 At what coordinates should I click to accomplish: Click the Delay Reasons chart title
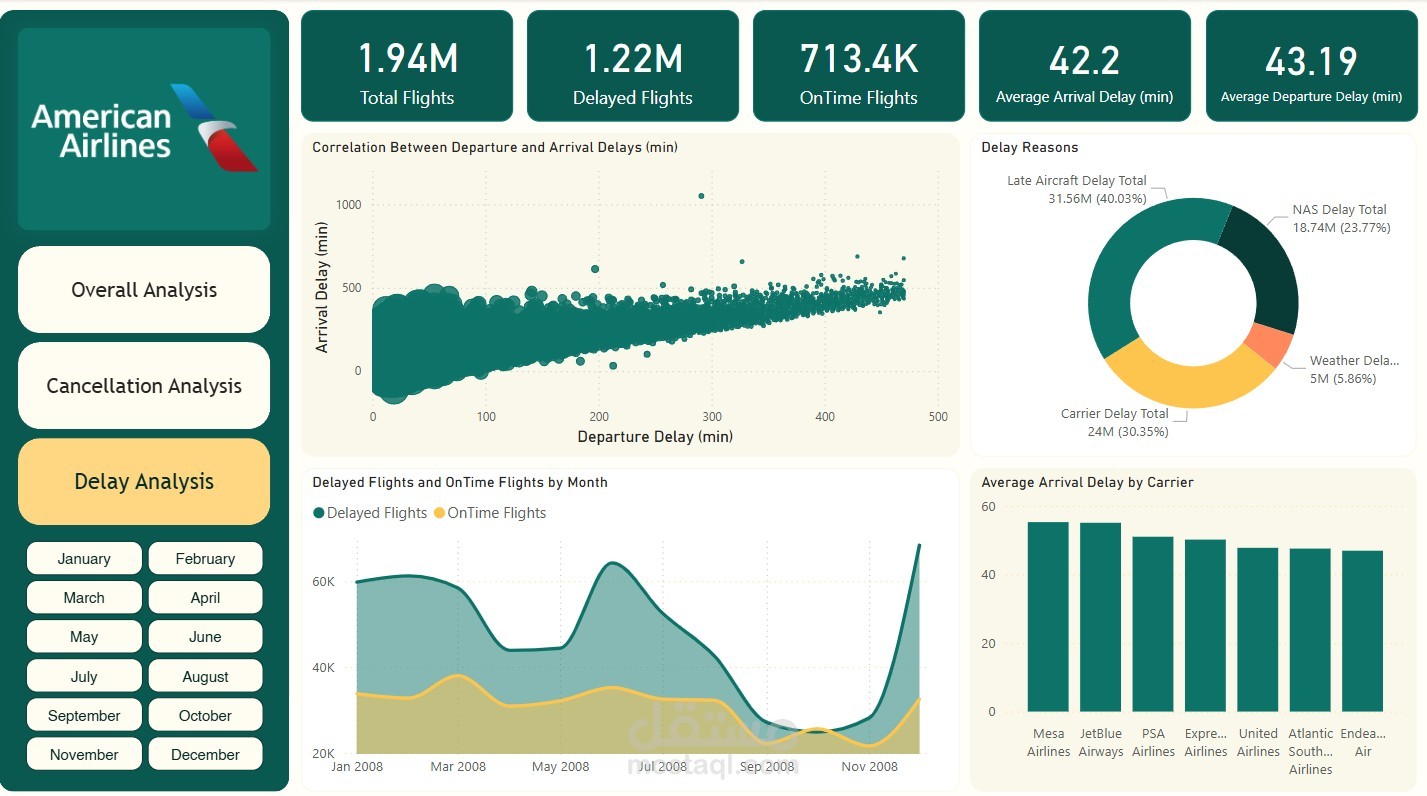1030,147
